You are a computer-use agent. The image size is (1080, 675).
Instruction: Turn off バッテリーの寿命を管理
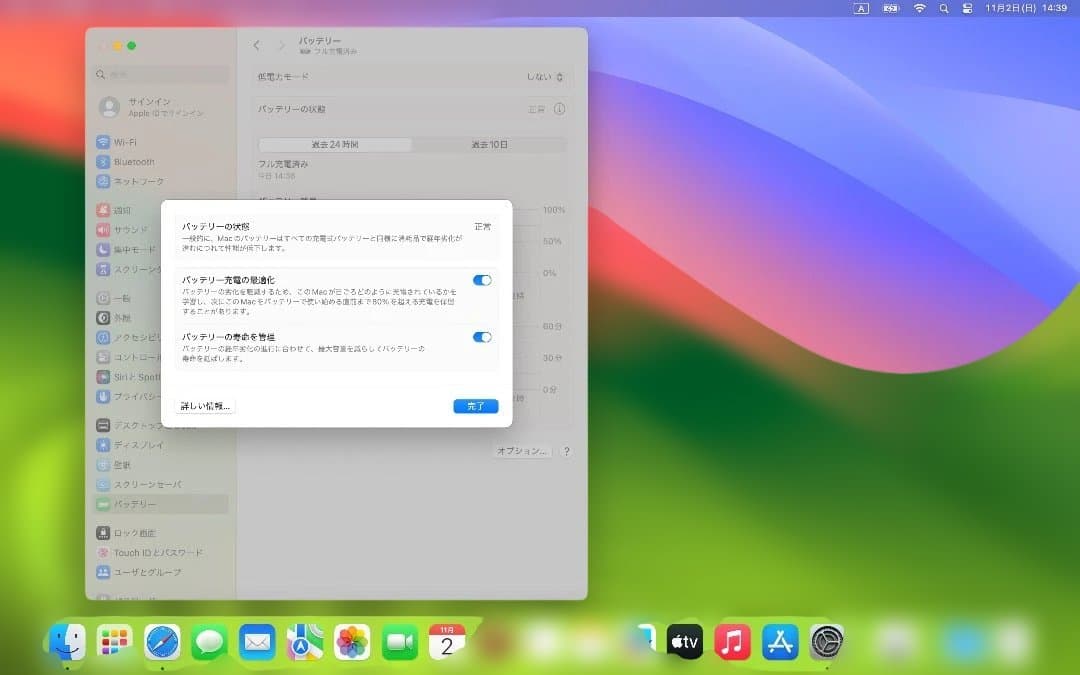tap(483, 337)
